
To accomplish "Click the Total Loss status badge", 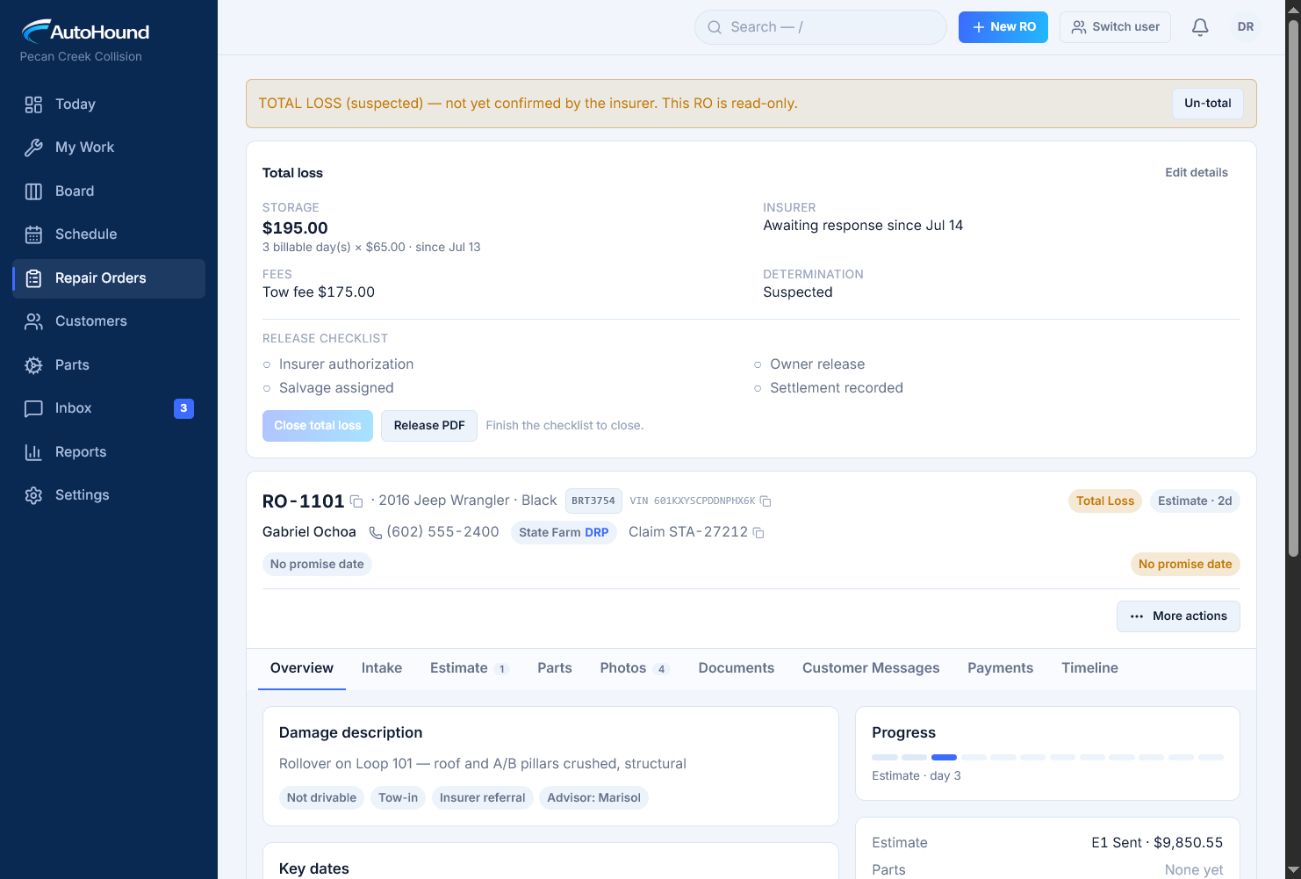I will [1105, 501].
